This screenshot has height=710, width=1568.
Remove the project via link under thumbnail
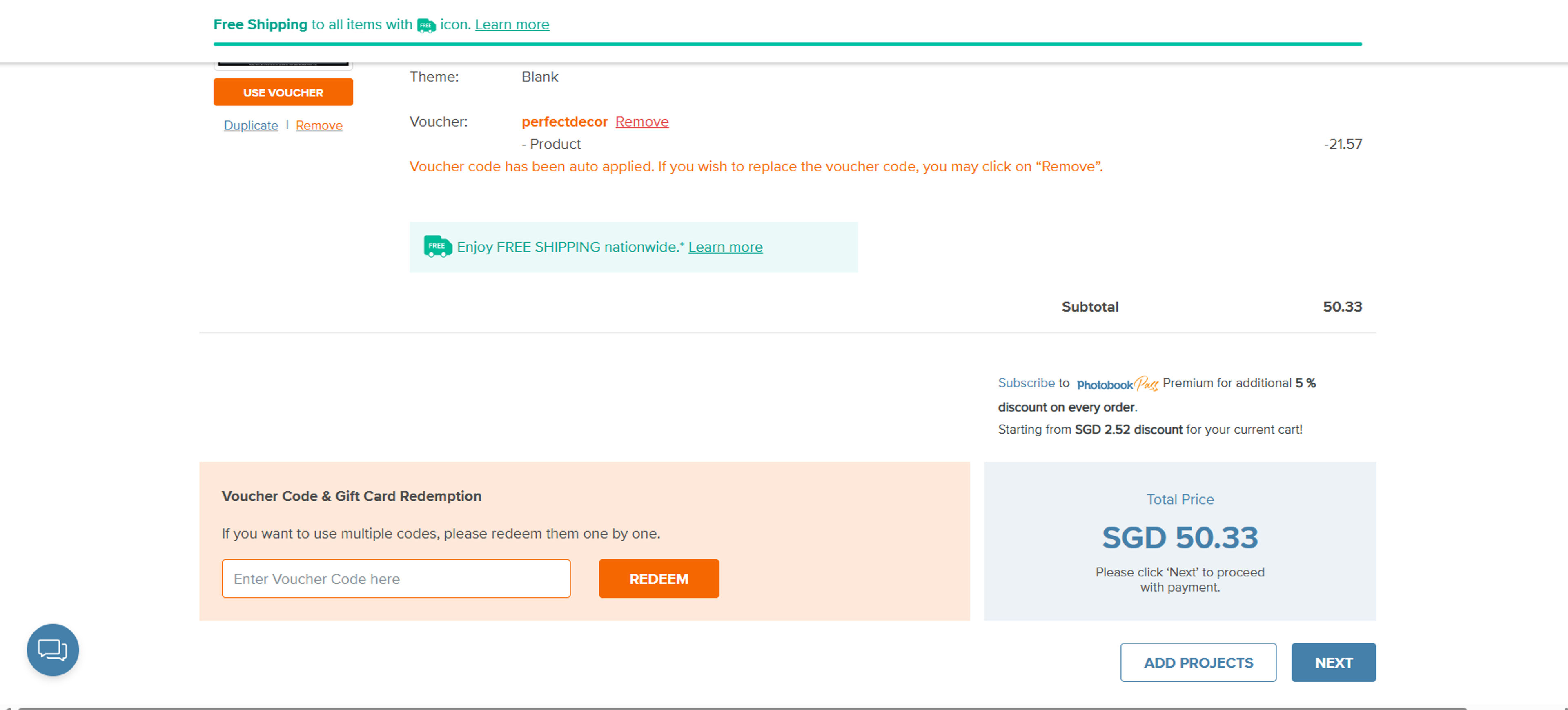pos(319,125)
